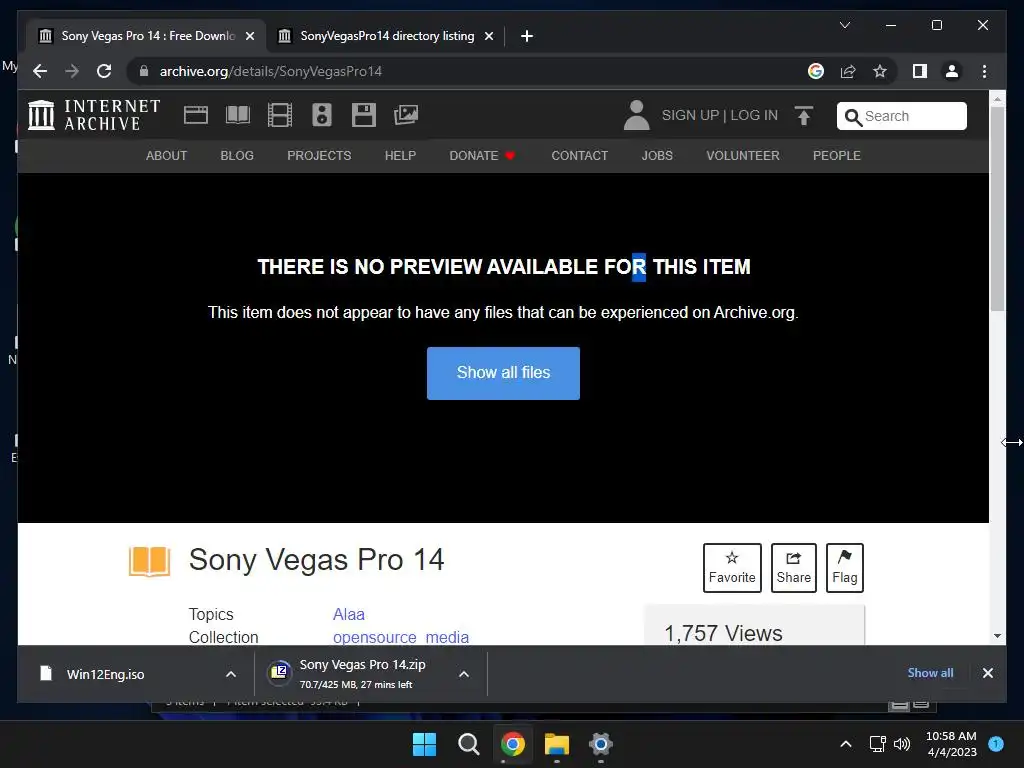Open the Sony Vegas Pro 14.zip download item
Screen dimensions: 1024x768
[x=362, y=674]
